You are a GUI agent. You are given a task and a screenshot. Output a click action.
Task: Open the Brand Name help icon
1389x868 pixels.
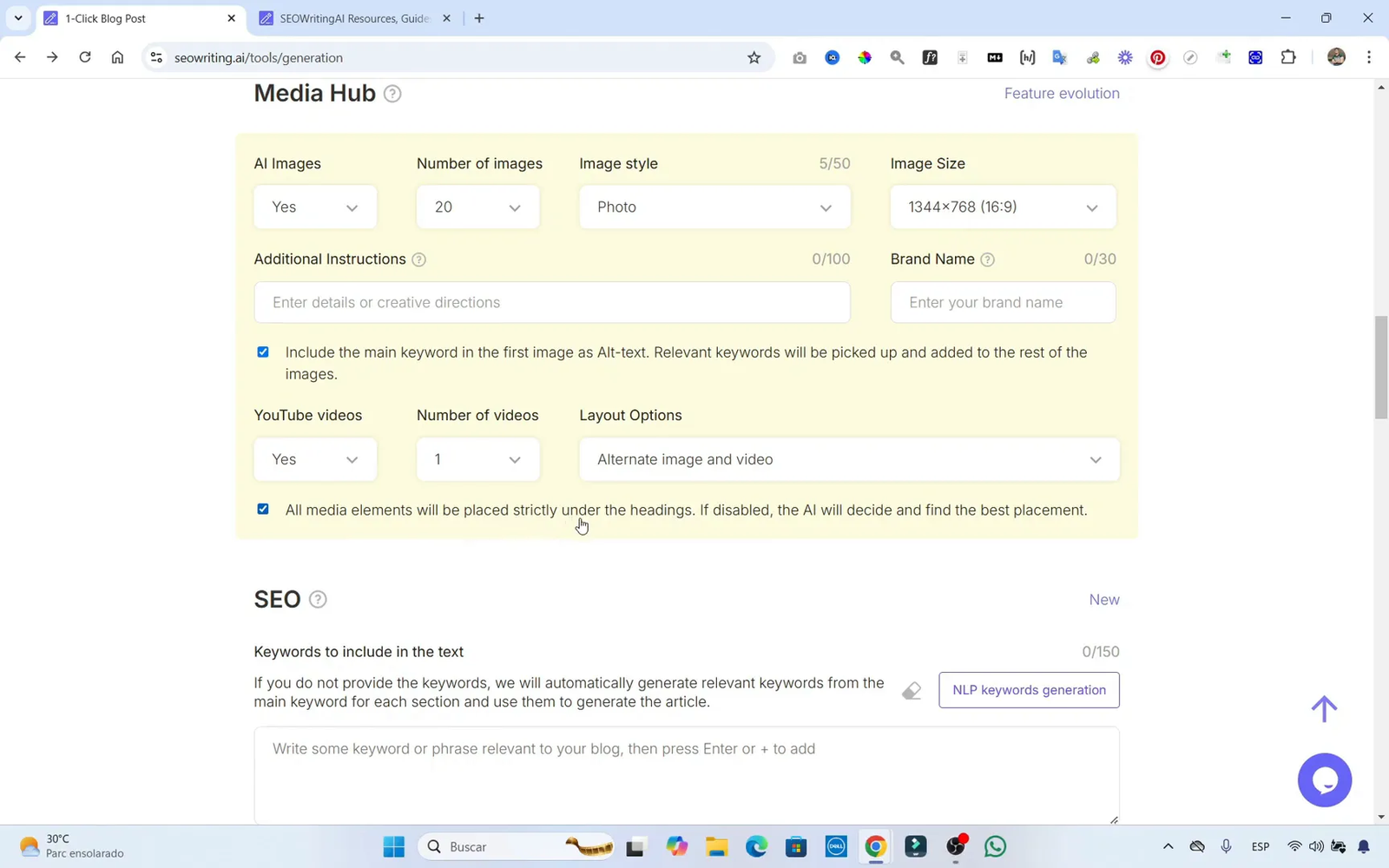[988, 259]
